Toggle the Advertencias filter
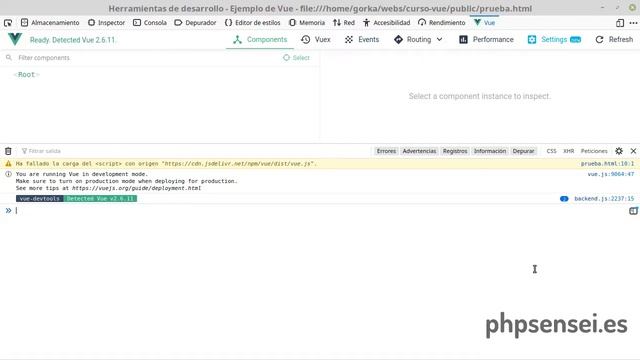640x360 pixels. click(x=419, y=151)
